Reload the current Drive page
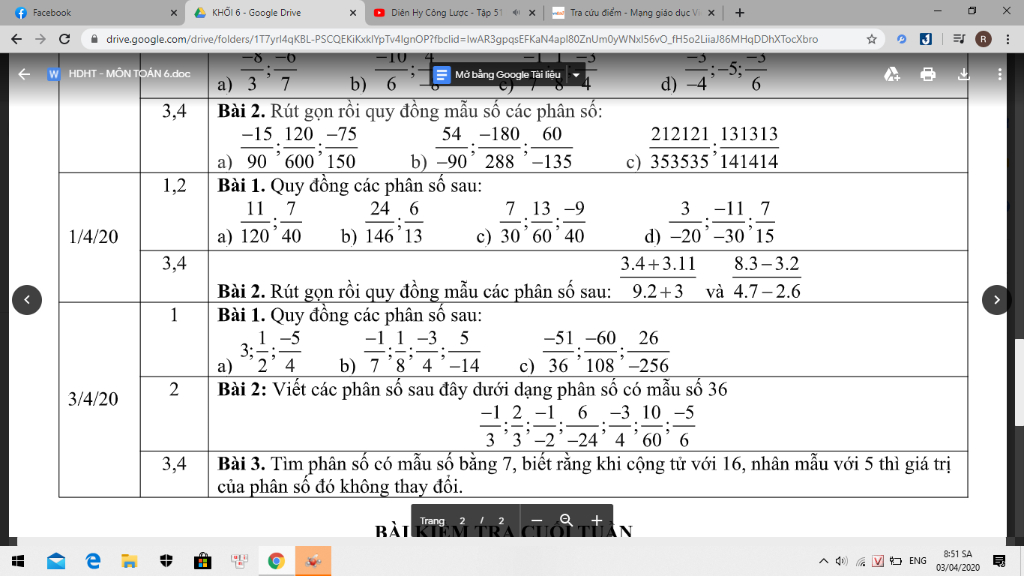Image resolution: width=1024 pixels, height=576 pixels. [64, 39]
